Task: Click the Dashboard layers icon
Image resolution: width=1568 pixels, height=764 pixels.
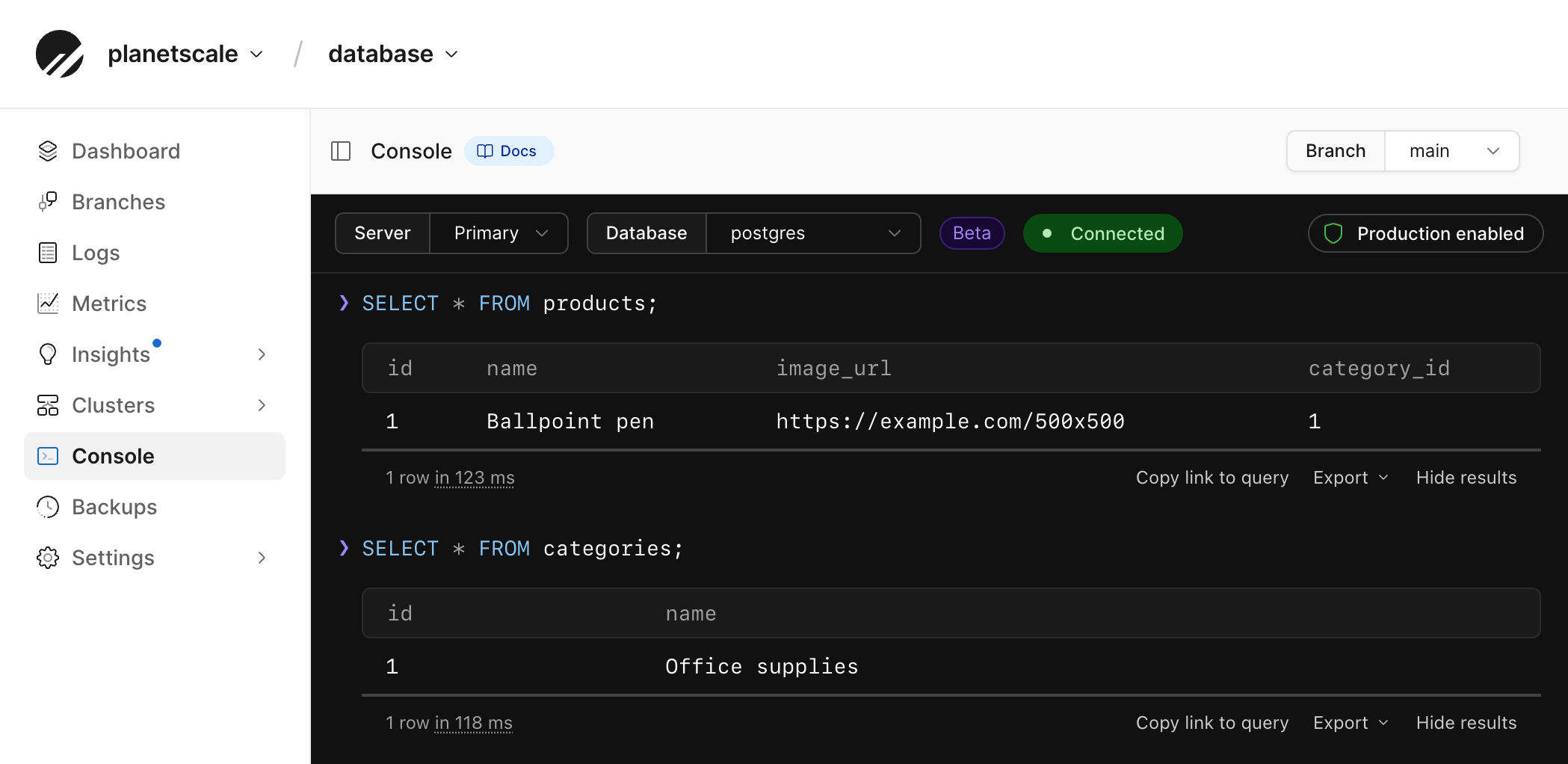Action: coord(48,151)
